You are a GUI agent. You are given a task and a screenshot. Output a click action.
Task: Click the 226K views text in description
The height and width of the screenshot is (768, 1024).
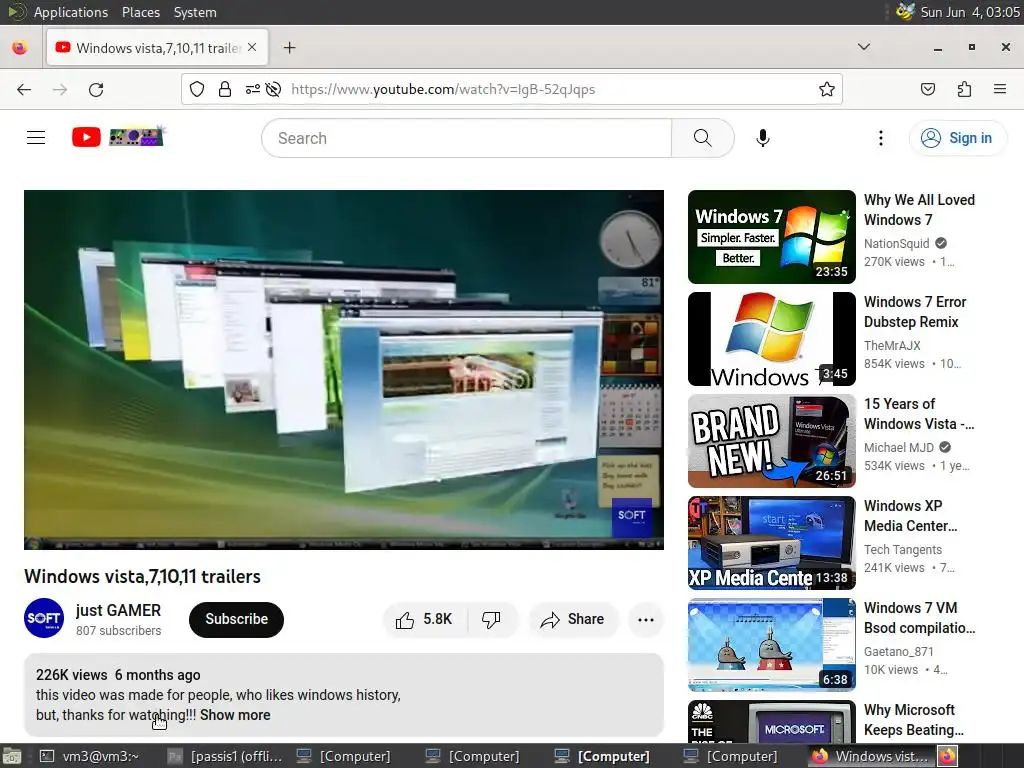72,675
